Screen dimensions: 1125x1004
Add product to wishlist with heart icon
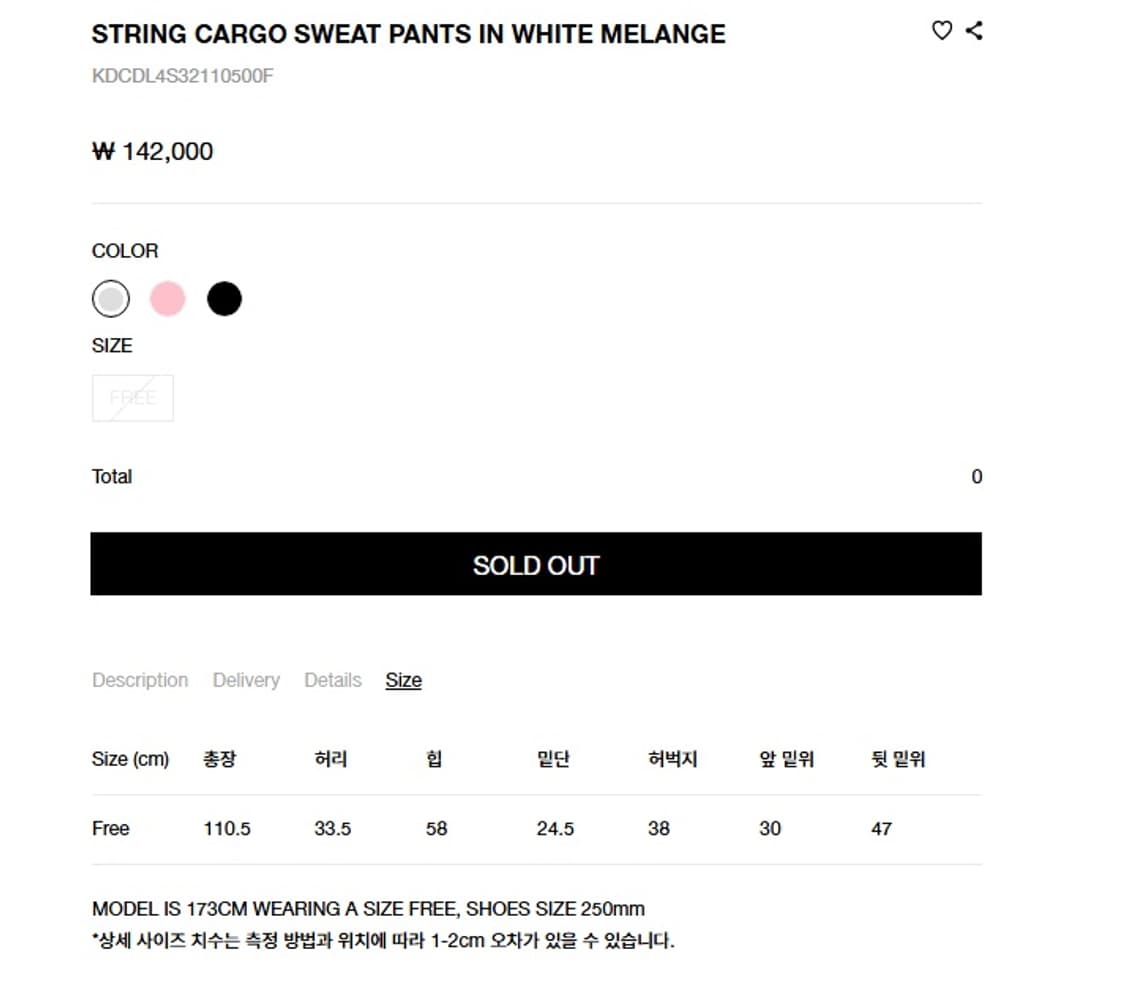point(942,31)
